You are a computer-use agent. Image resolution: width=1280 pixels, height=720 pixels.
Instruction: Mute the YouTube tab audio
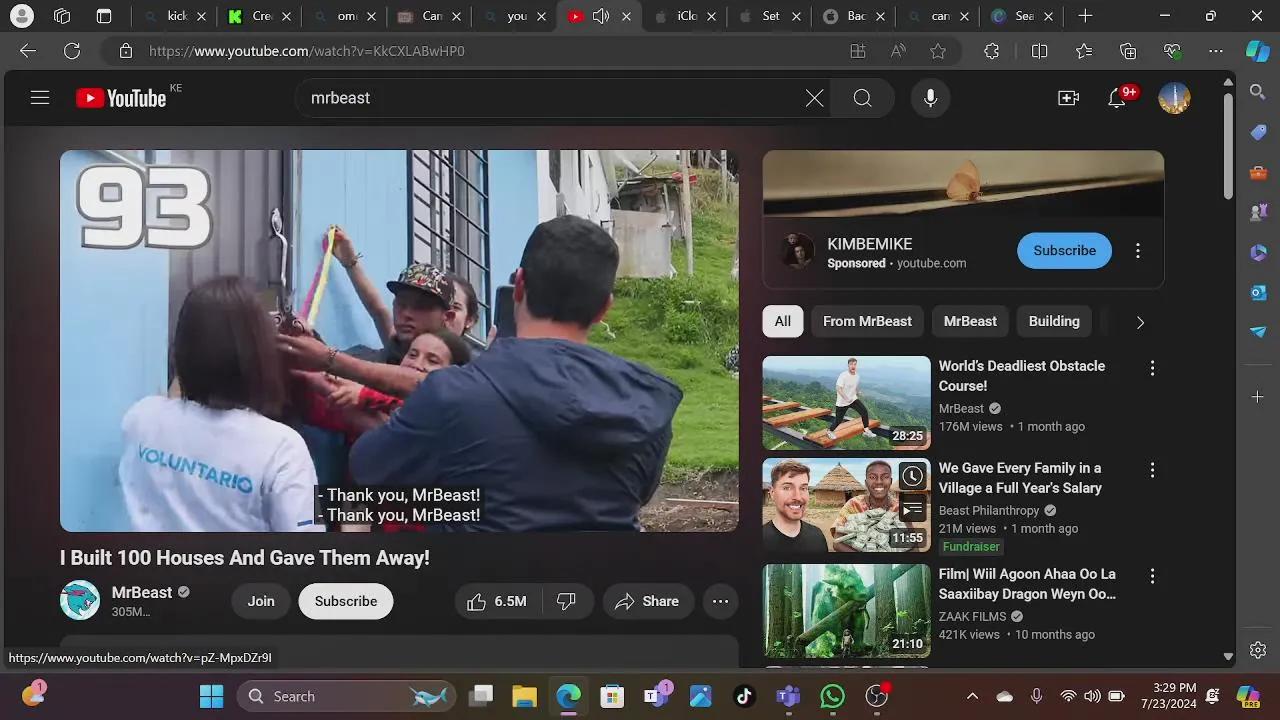click(x=601, y=16)
